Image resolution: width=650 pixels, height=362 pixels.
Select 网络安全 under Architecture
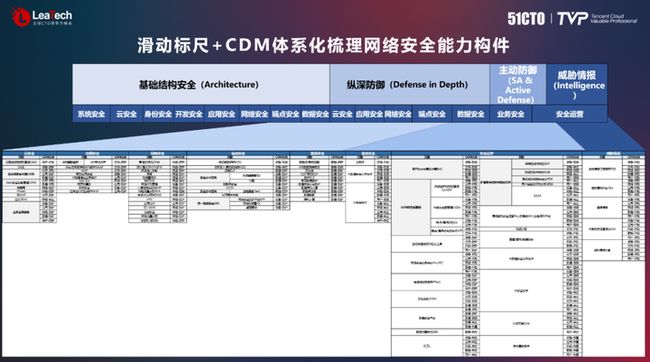[254, 114]
